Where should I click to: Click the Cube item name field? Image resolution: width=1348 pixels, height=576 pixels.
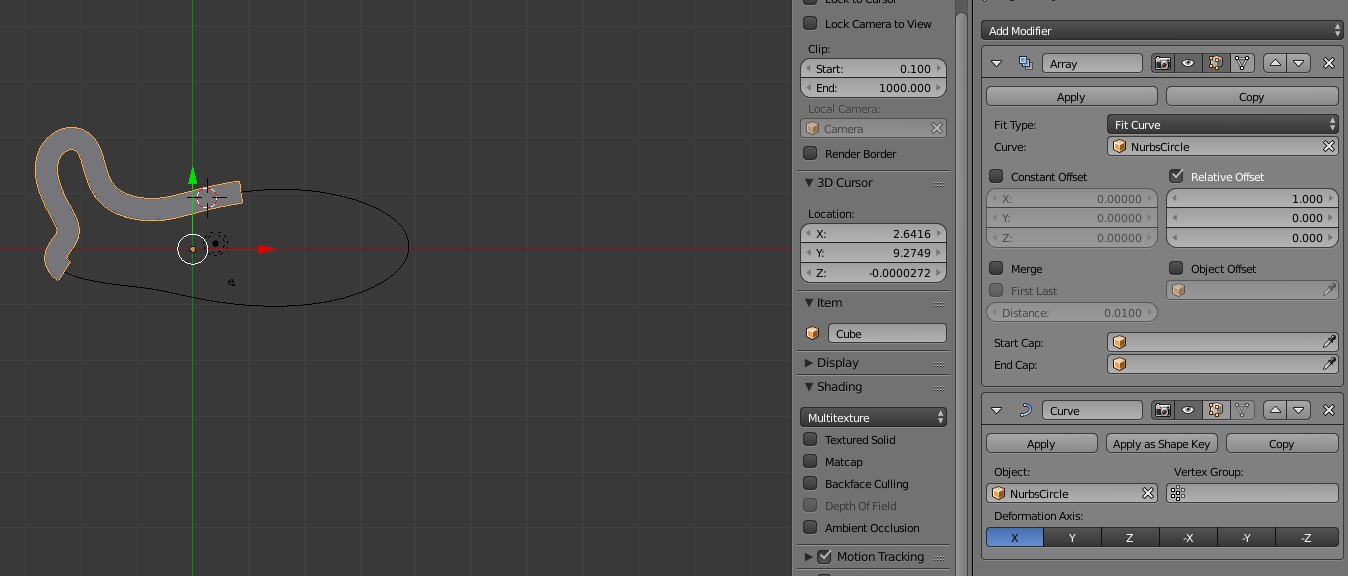click(x=887, y=334)
